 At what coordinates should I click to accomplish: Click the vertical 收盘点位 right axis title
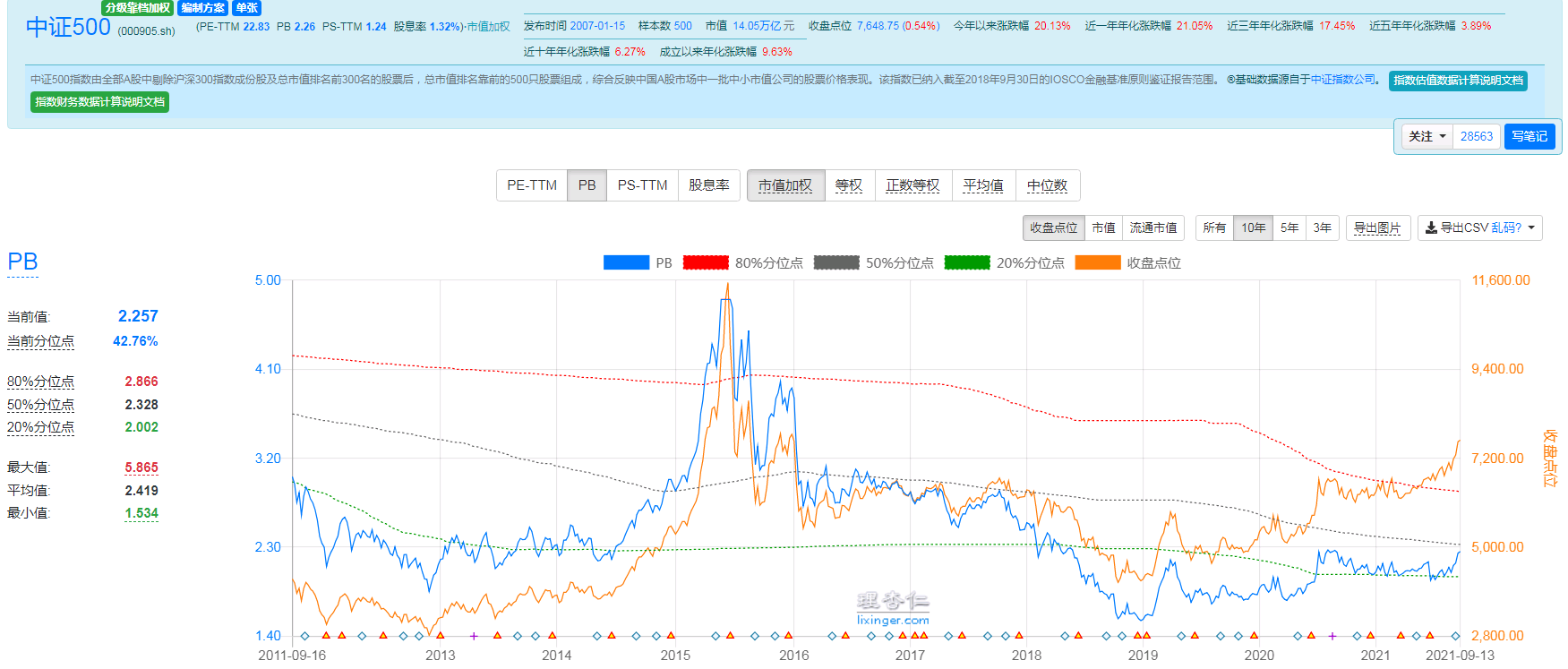pyautogui.click(x=1549, y=459)
